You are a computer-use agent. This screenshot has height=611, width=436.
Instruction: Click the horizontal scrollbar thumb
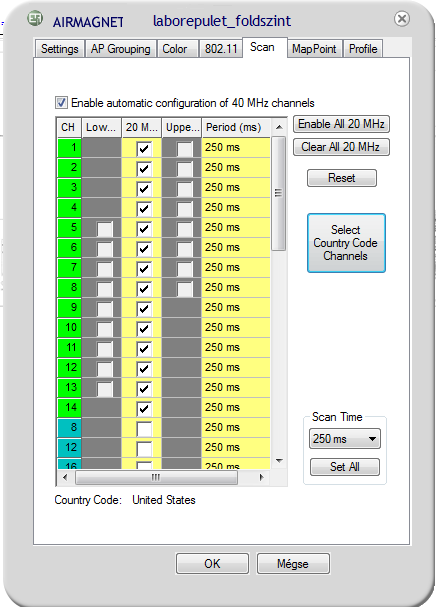point(156,477)
